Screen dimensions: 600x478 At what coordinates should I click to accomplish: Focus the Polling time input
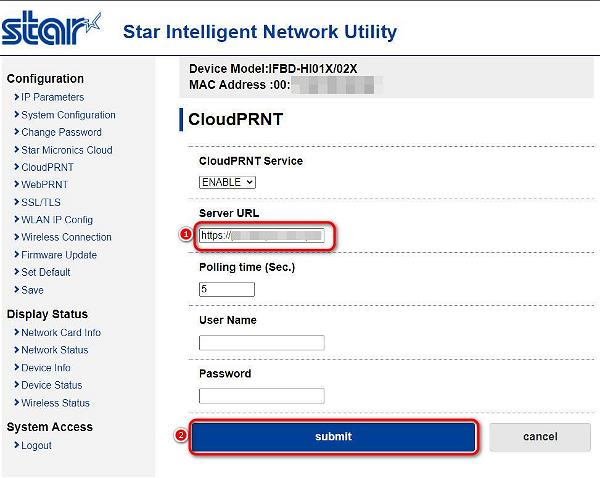[x=227, y=289]
